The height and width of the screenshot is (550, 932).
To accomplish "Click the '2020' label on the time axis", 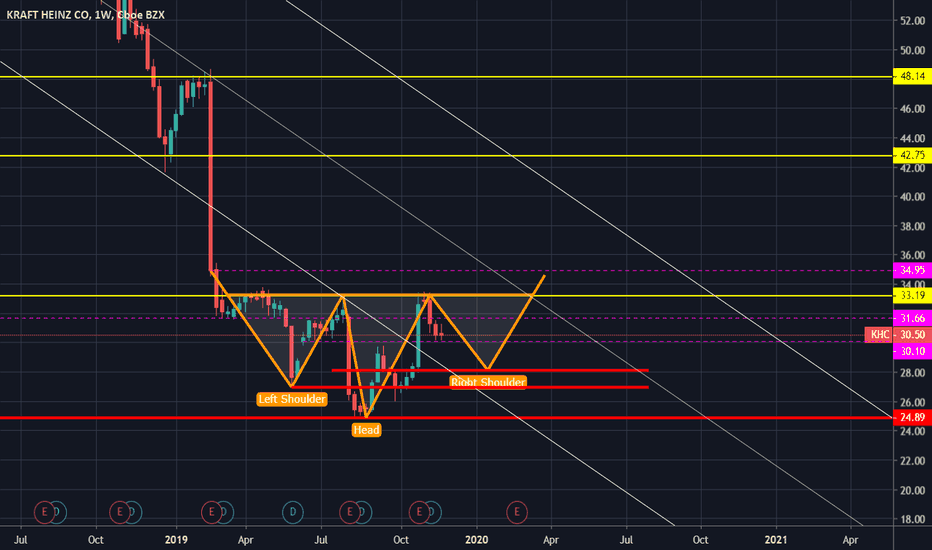I will point(477,540).
